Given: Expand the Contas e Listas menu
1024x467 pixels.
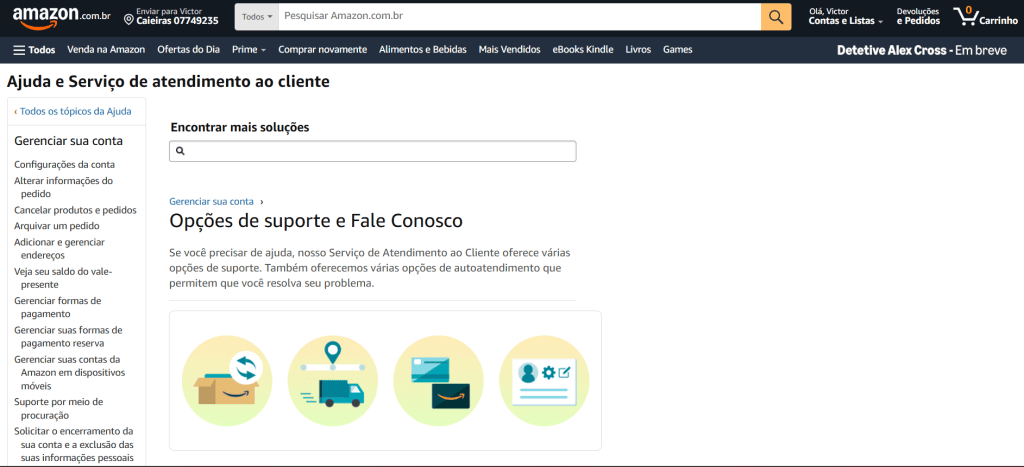Looking at the screenshot, I should pos(845,20).
